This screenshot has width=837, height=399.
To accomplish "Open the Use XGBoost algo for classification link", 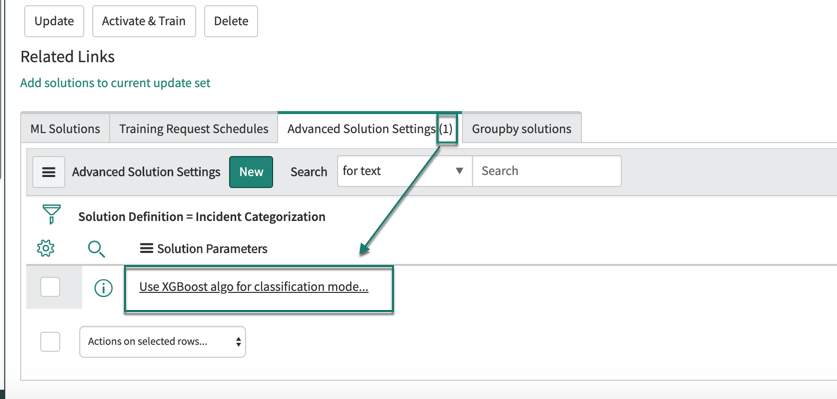I will point(254,287).
